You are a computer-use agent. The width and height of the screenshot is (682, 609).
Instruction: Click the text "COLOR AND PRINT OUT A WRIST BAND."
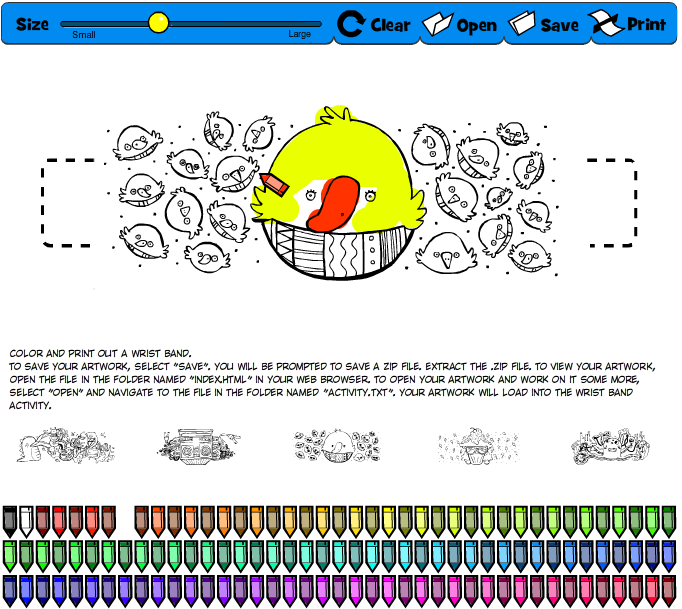(x=100, y=353)
